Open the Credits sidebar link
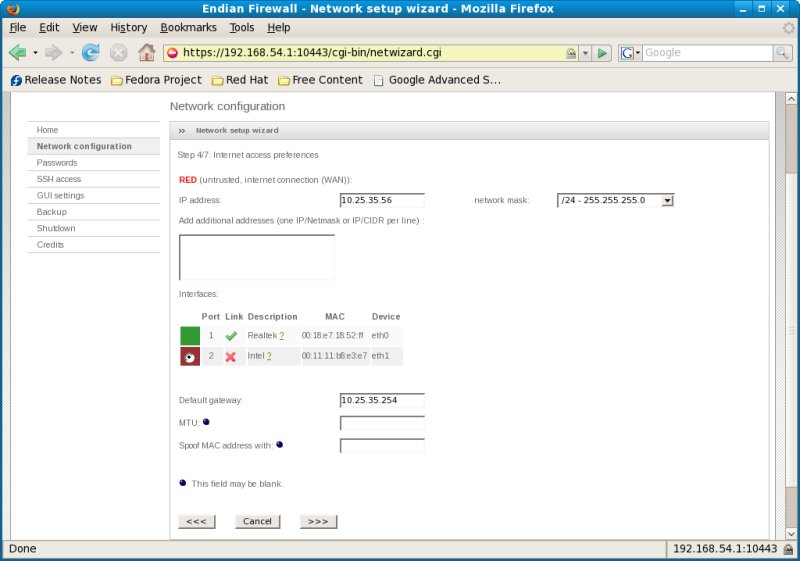Viewport: 800px width, 561px height. coord(51,245)
